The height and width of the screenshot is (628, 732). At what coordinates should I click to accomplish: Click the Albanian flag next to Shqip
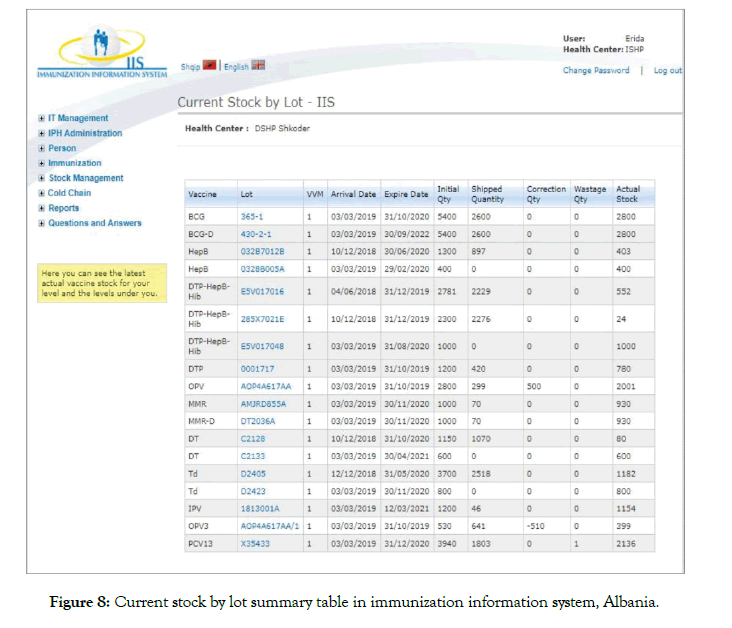(210, 67)
